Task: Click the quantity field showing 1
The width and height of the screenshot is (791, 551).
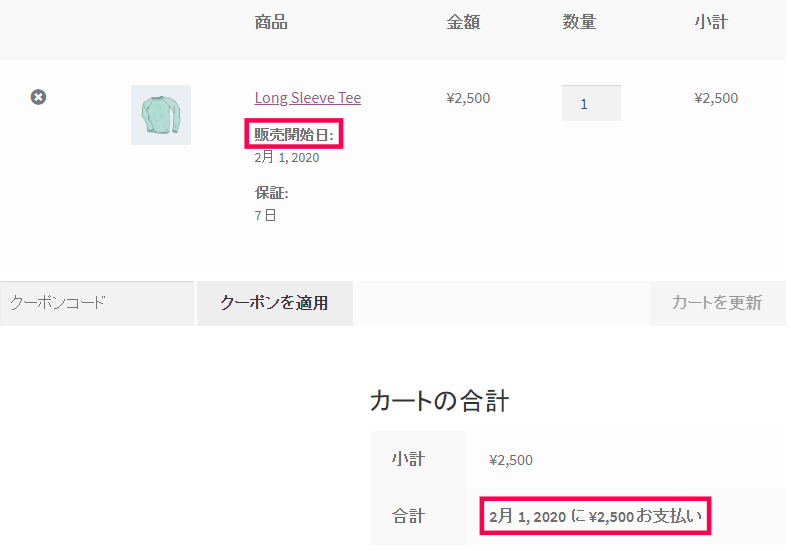Action: 591,103
